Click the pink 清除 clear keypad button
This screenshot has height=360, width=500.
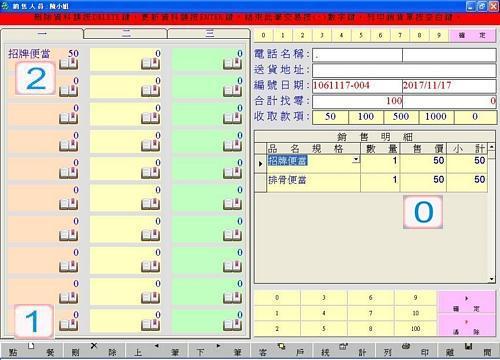click(466, 326)
